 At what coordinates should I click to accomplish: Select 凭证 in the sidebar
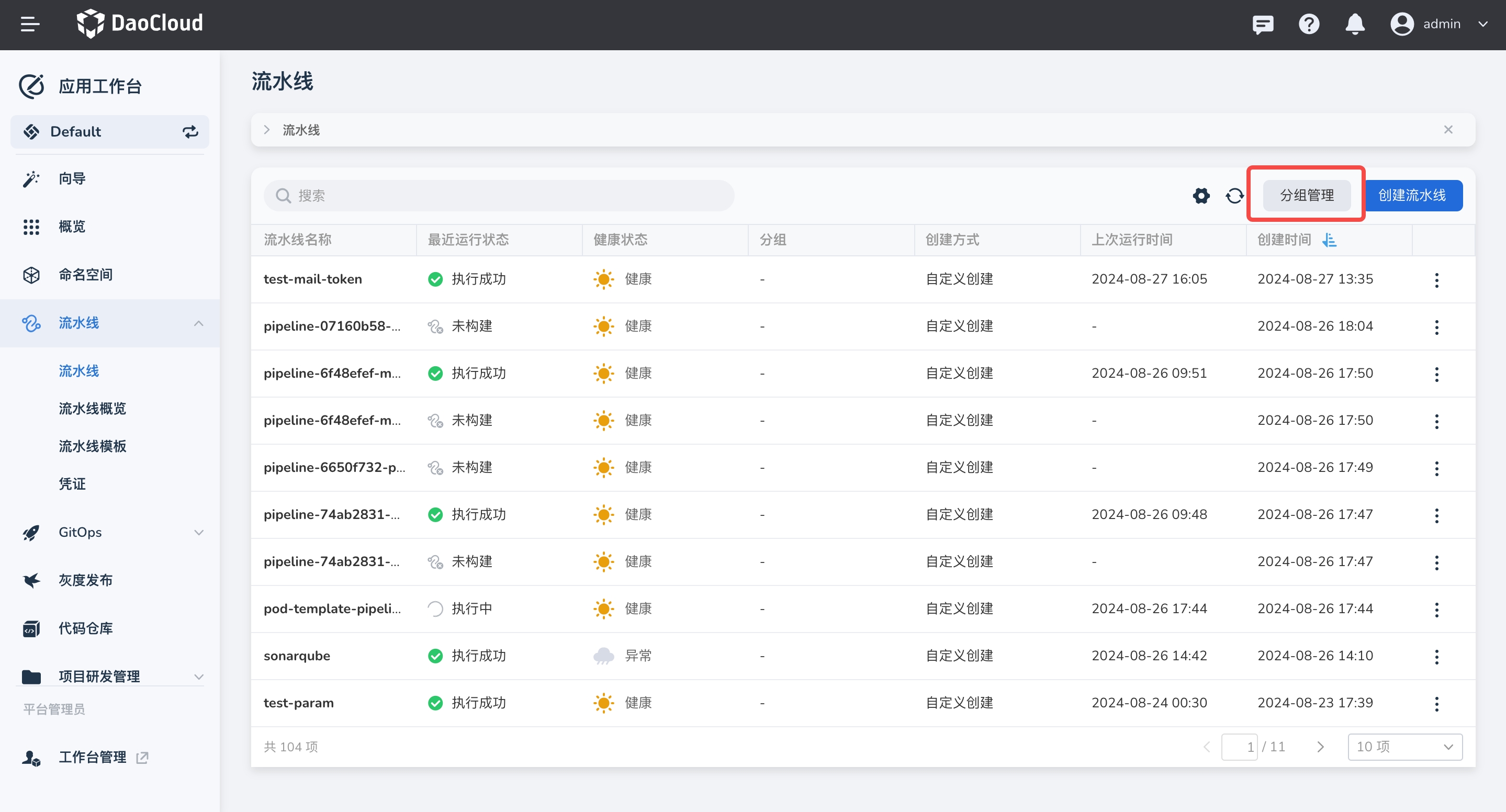click(x=72, y=483)
